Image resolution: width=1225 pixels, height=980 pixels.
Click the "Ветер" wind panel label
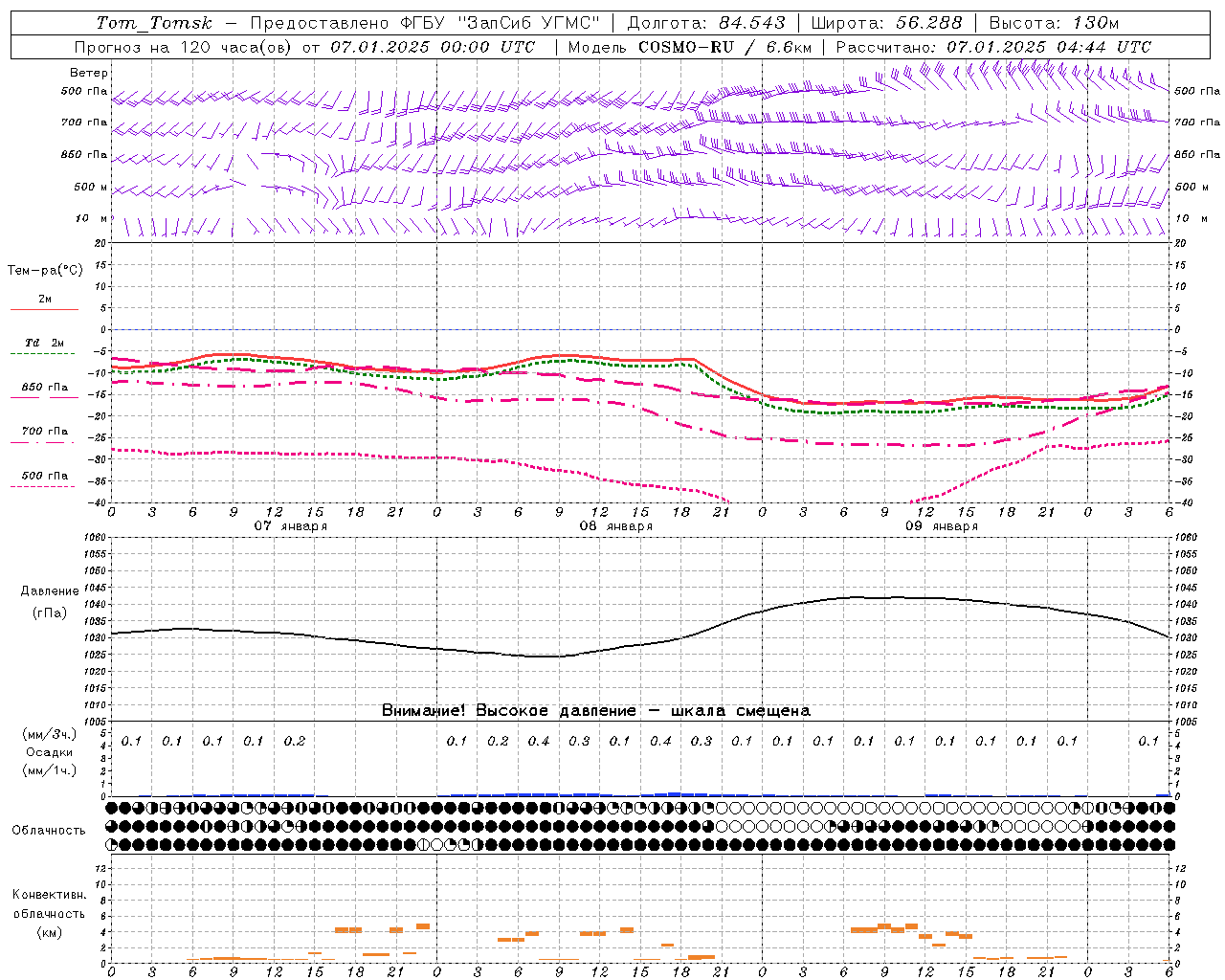click(x=89, y=73)
